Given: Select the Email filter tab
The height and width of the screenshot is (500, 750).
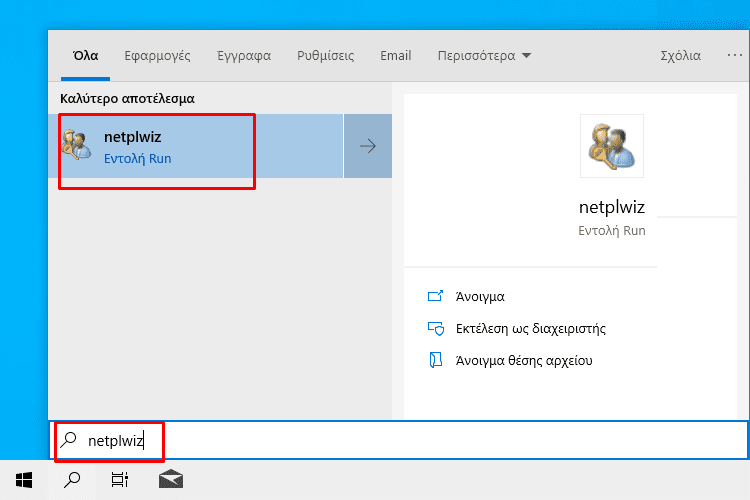Looking at the screenshot, I should coord(396,56).
